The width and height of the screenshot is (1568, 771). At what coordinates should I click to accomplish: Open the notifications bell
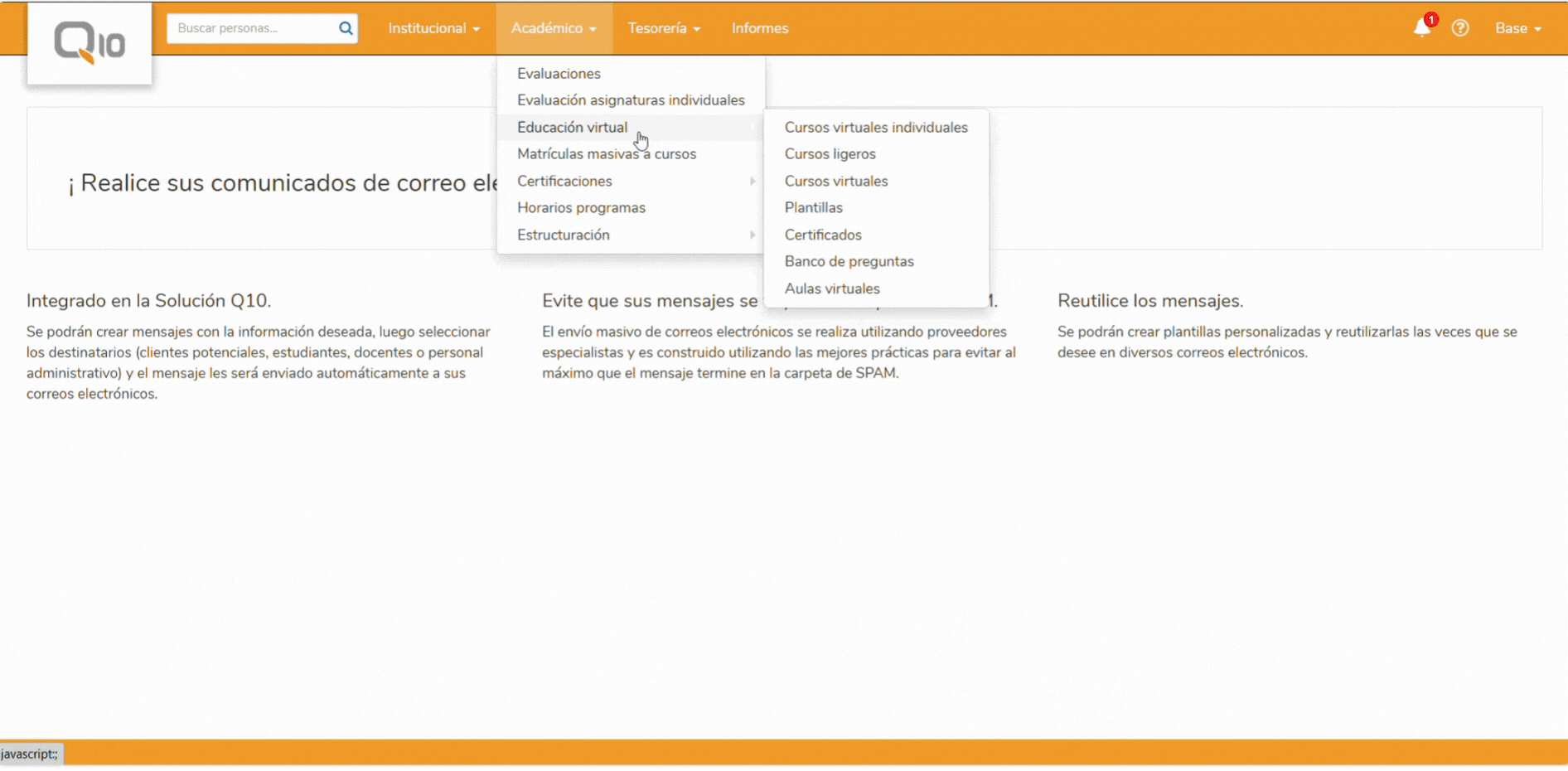1421,28
